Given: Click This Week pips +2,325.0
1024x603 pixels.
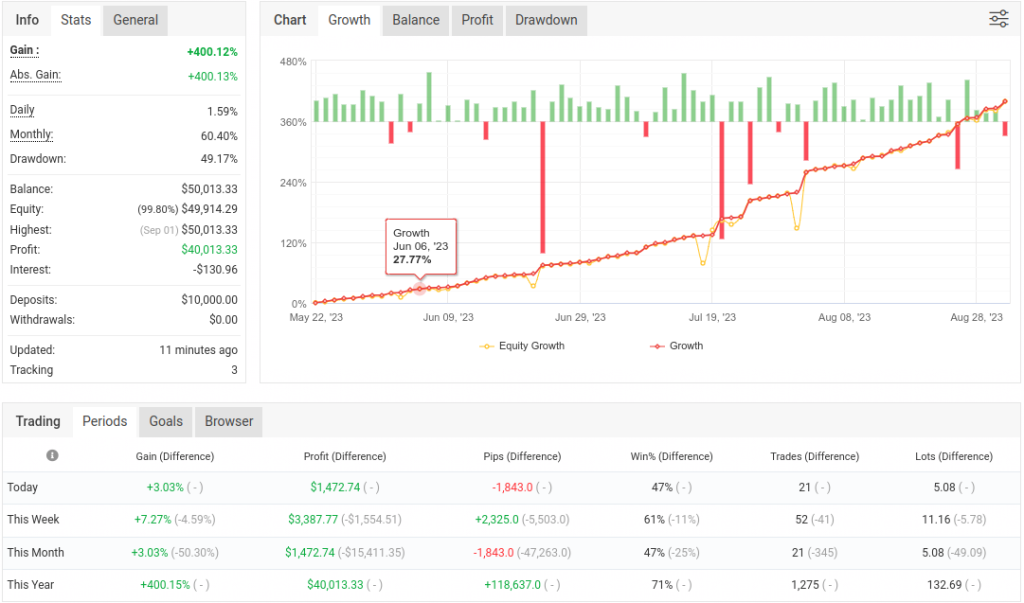Looking at the screenshot, I should [496, 519].
